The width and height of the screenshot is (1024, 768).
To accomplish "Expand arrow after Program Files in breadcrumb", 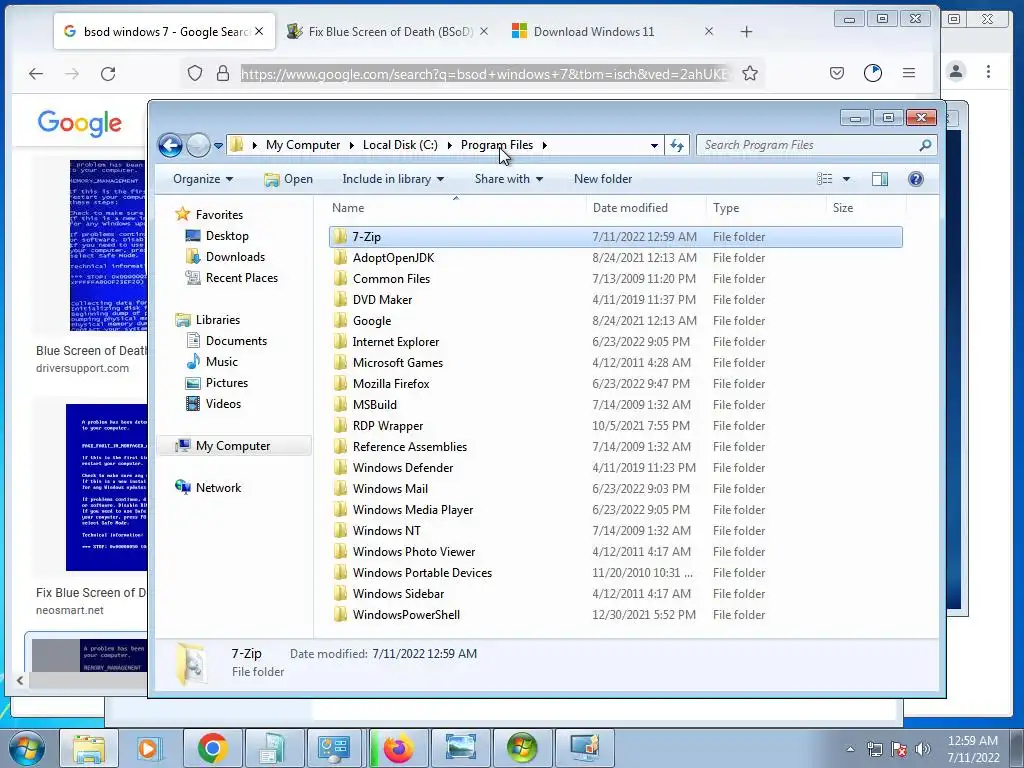I will 545,145.
